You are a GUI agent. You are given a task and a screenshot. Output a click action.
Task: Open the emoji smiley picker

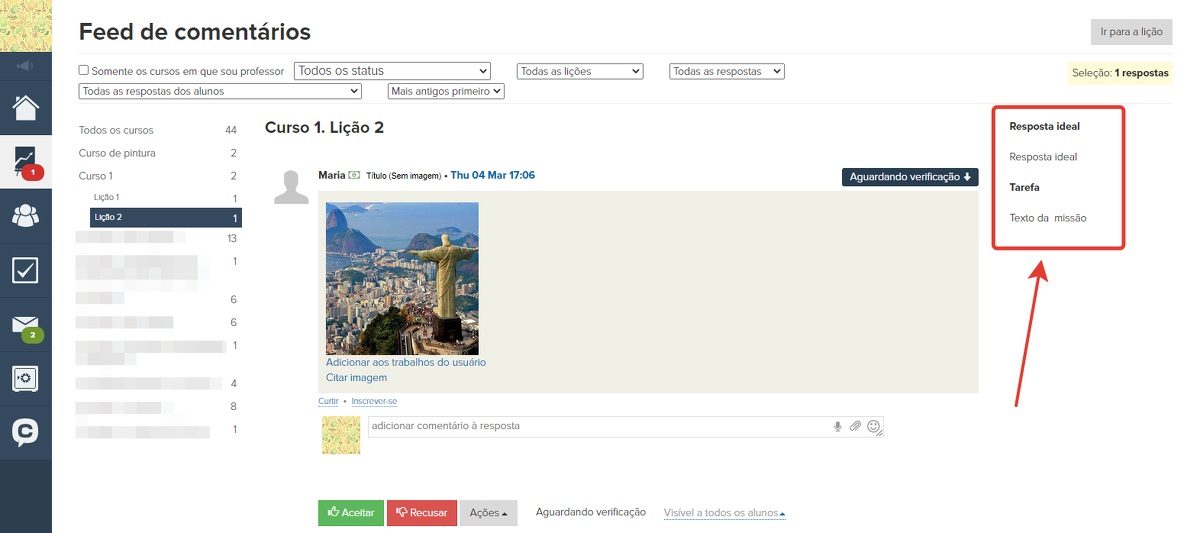873,427
